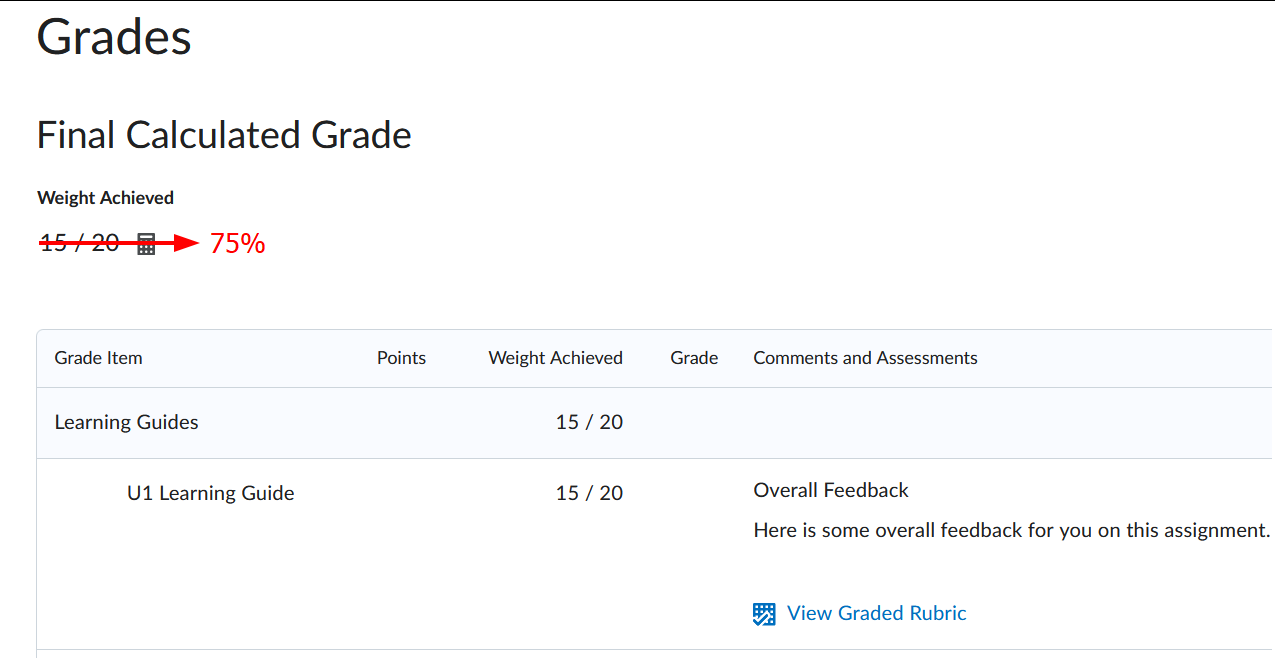Screen dimensions: 1275x658
Task: Click the graded rubric icon
Action: click(764, 614)
